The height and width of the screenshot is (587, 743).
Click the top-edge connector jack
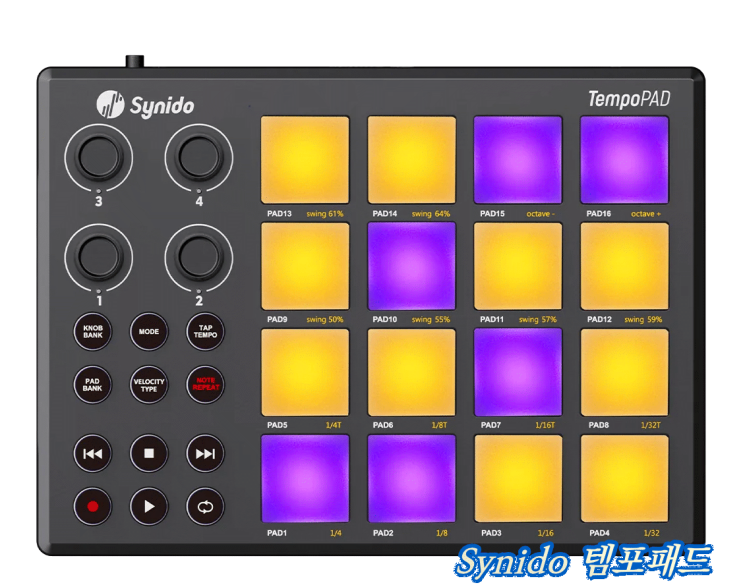[135, 62]
